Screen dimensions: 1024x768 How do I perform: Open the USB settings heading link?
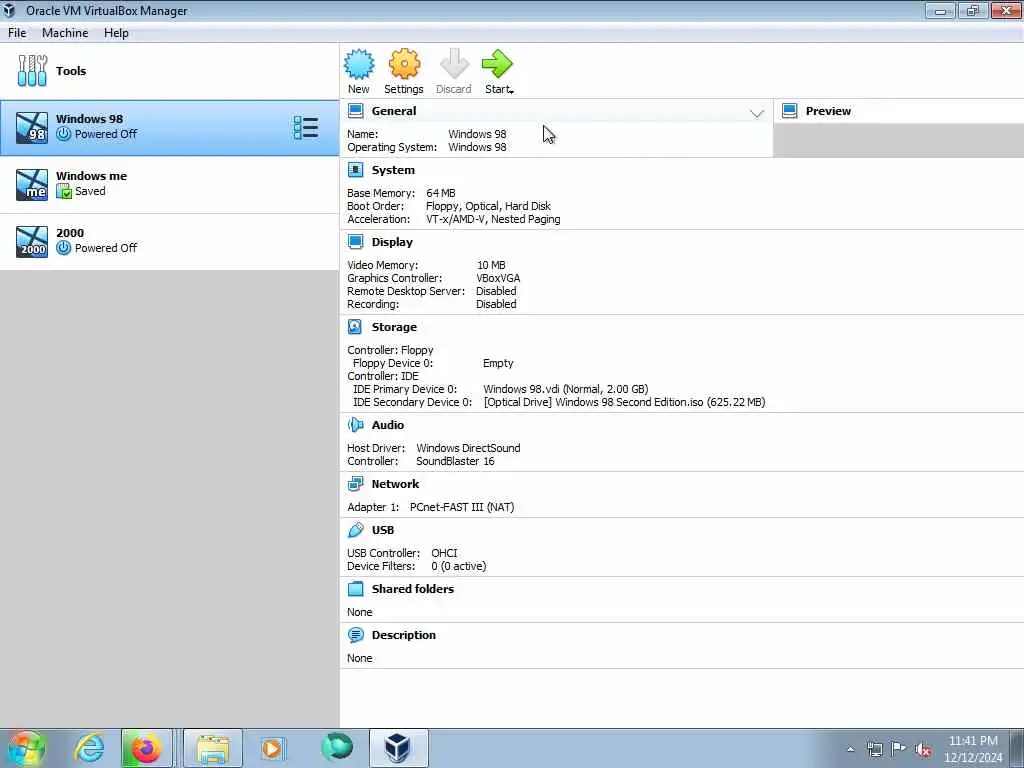coord(383,530)
